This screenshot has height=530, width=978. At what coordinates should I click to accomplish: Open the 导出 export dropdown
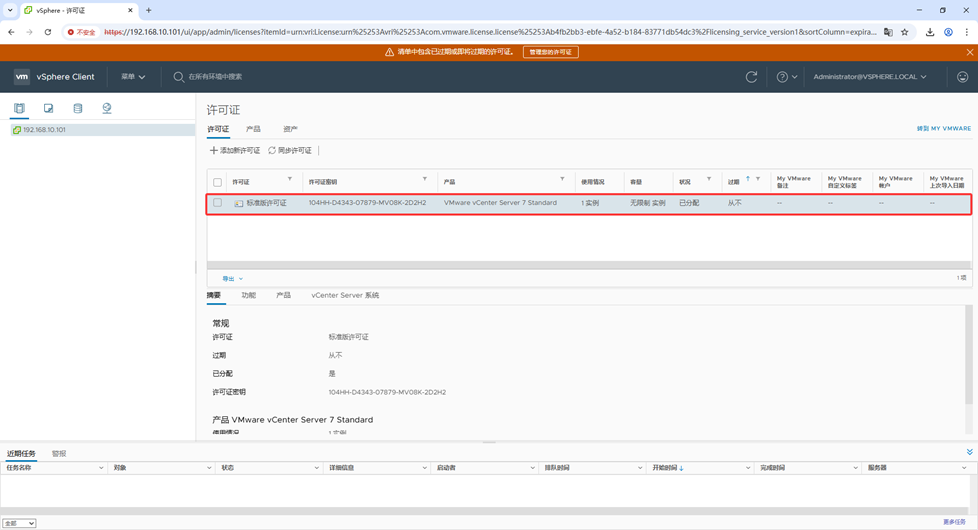click(x=232, y=279)
